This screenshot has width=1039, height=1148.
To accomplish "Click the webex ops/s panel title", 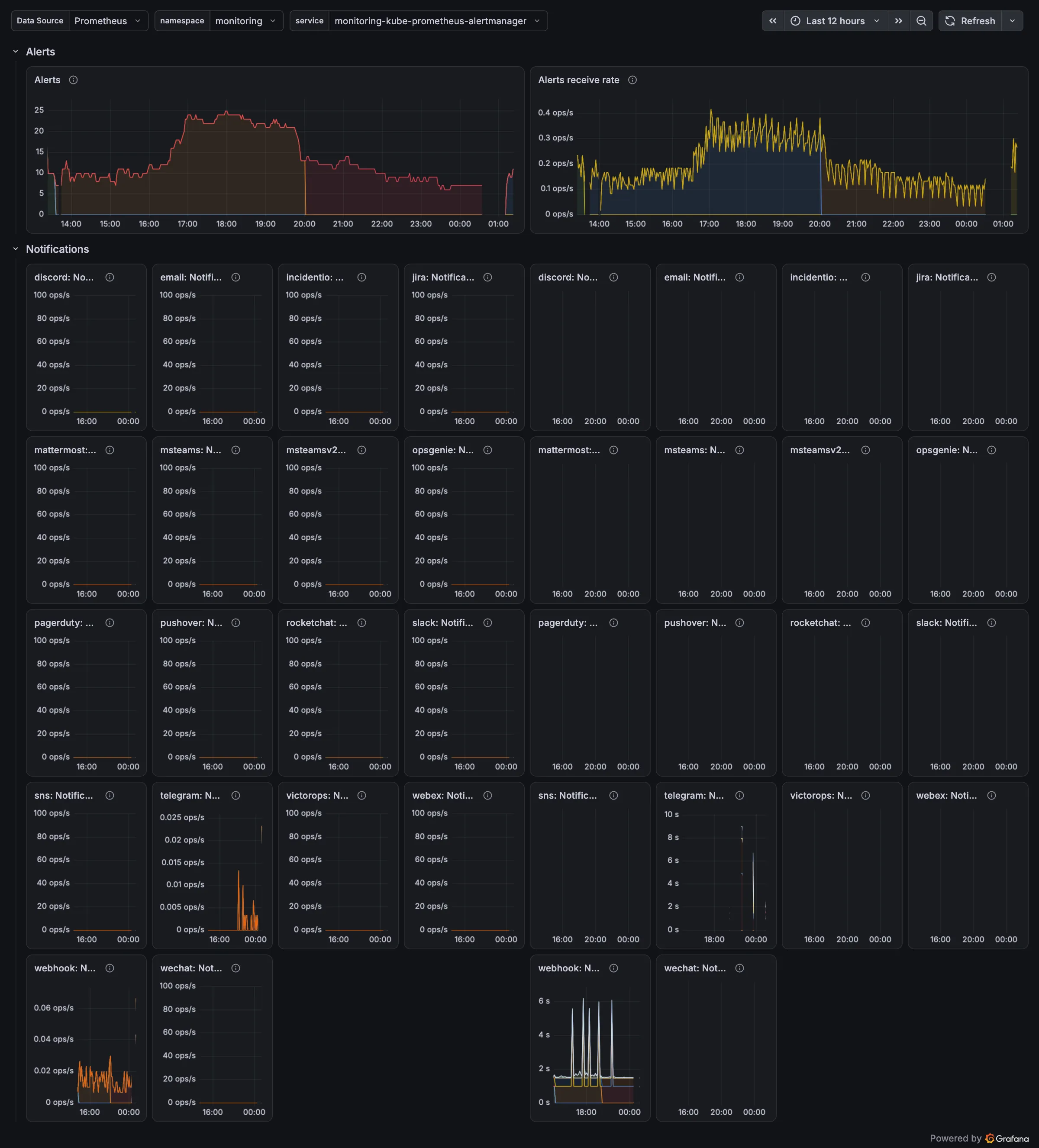I will tap(442, 796).
